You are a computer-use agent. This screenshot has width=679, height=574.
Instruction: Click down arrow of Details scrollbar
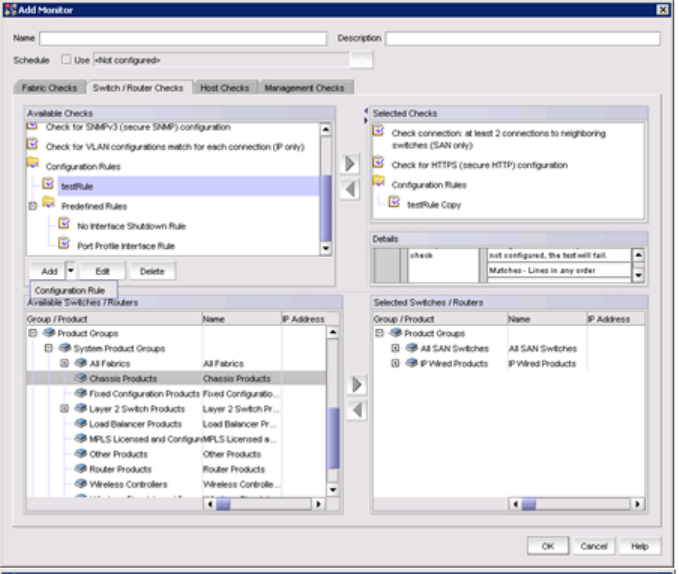[638, 274]
